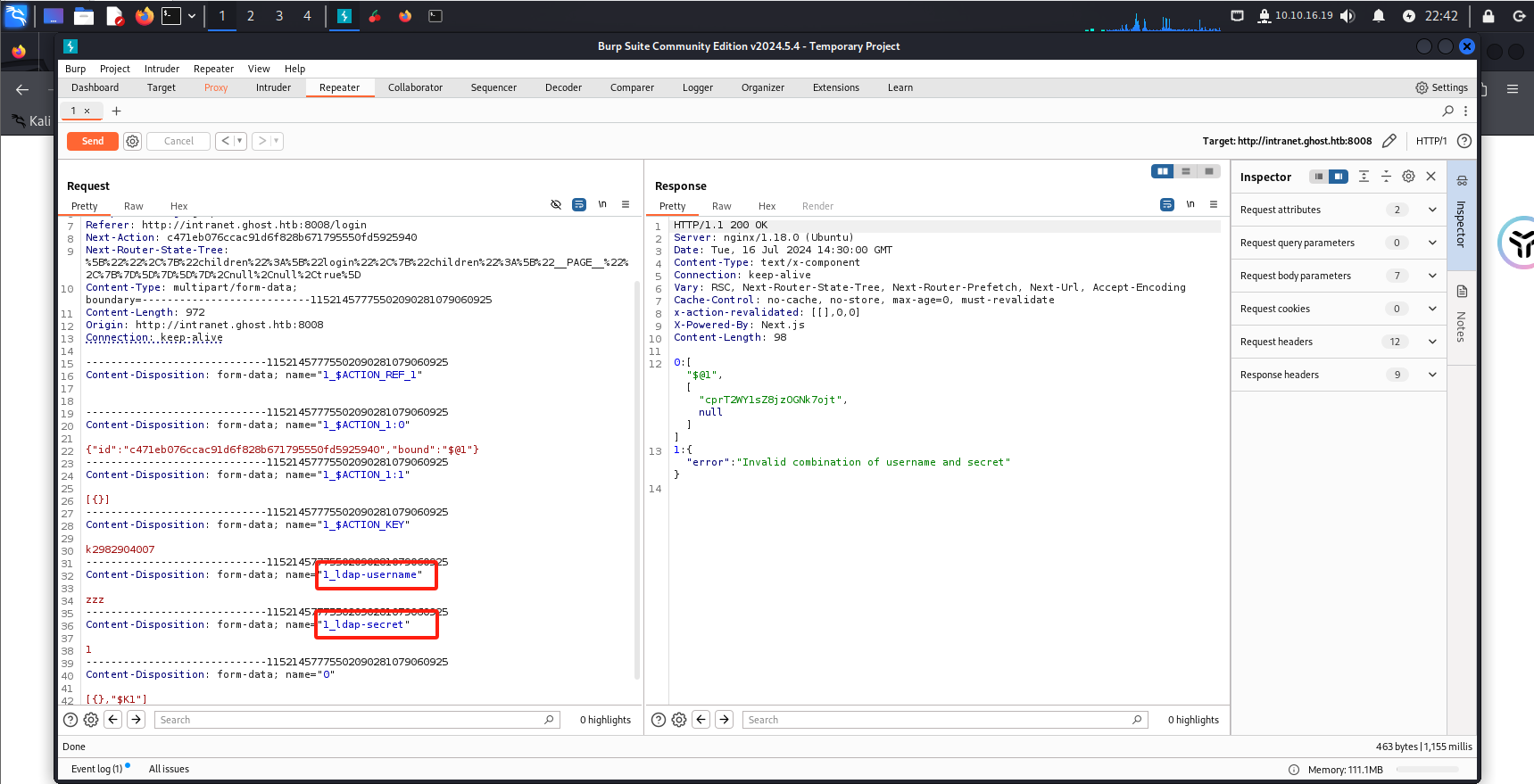The height and width of the screenshot is (784, 1534).
Task: Expand Response headers section in Inspector
Action: pyautogui.click(x=1431, y=375)
